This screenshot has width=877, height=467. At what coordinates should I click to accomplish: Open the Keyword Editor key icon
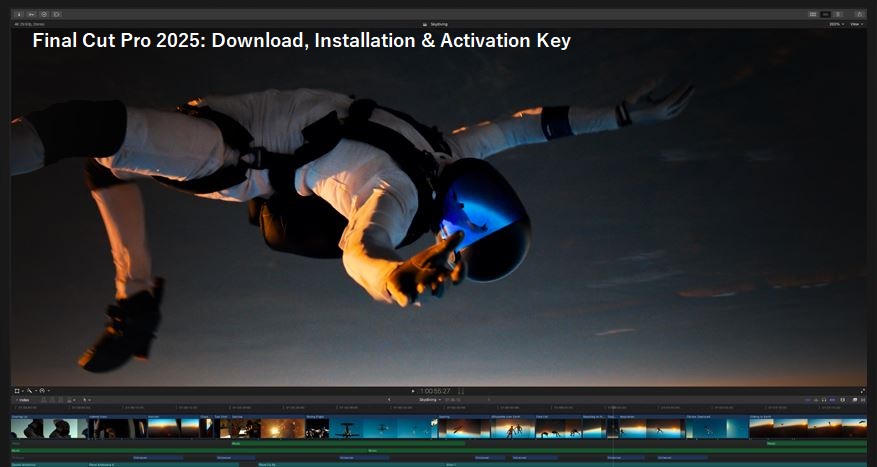coord(32,14)
